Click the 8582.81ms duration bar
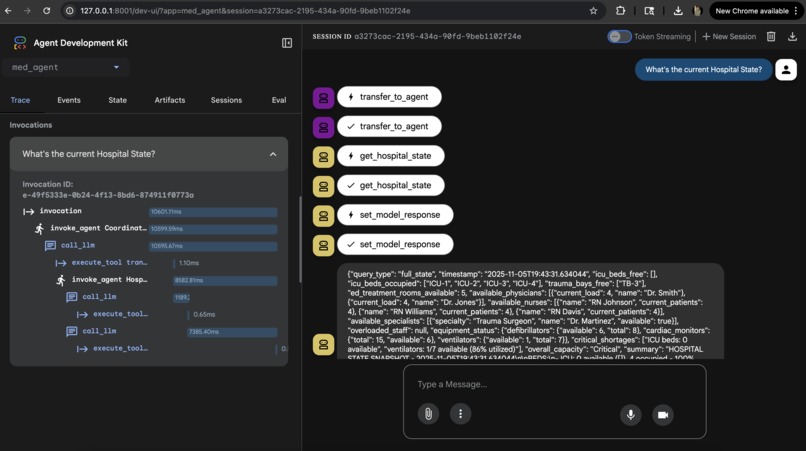The image size is (806, 451). click(x=225, y=280)
